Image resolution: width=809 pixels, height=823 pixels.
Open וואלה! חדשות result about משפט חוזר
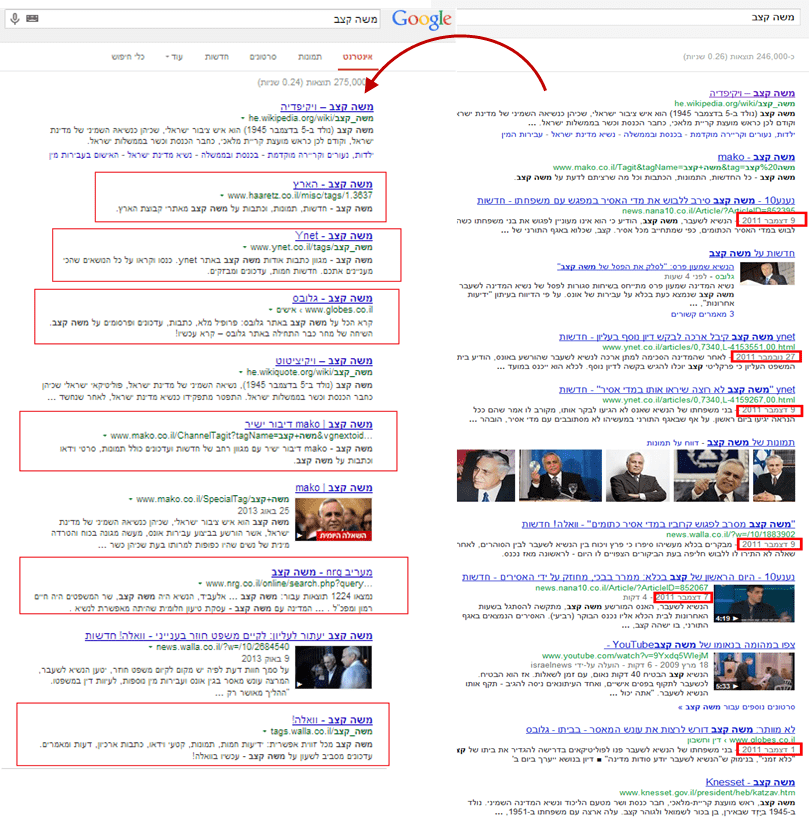pyautogui.click(x=228, y=636)
